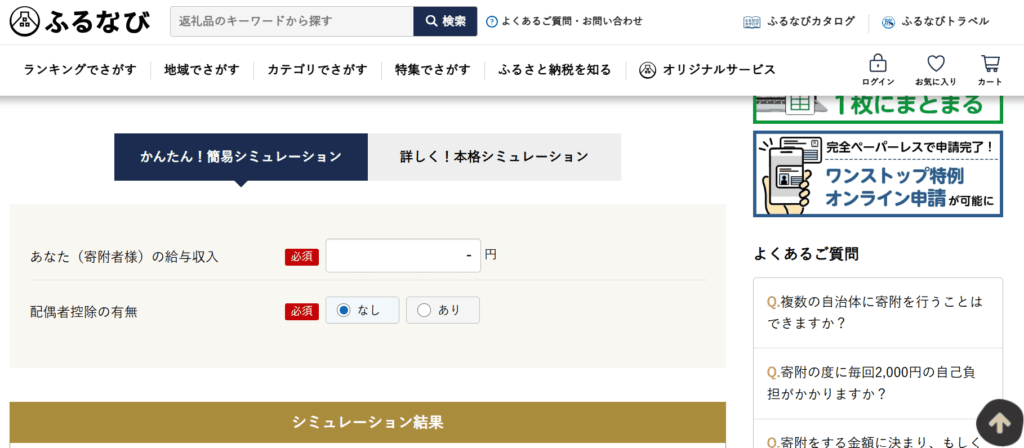Image resolution: width=1024 pixels, height=448 pixels.
Task: Select the あり radio button
Action: click(x=424, y=310)
